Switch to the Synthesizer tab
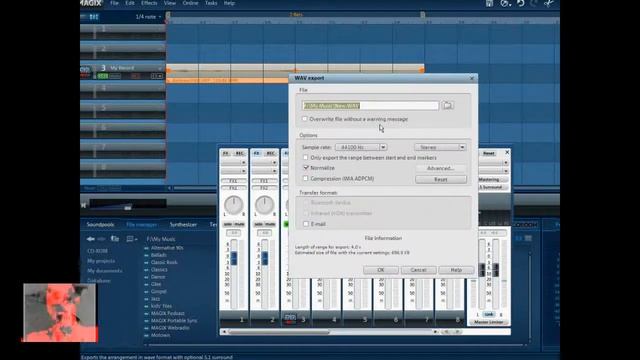The width and height of the screenshot is (640, 360). [183, 224]
